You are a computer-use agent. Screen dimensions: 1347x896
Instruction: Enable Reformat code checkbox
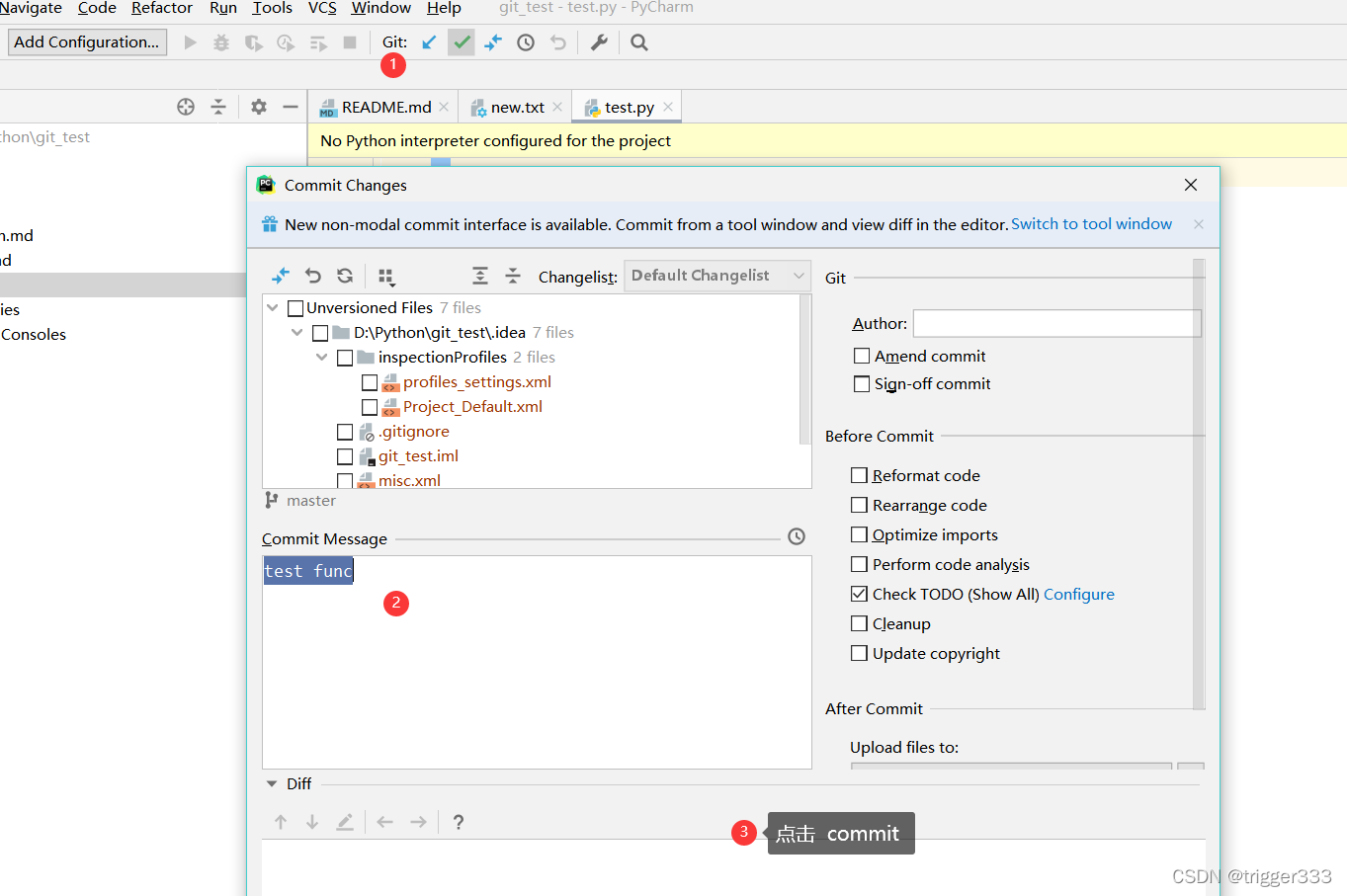(860, 475)
